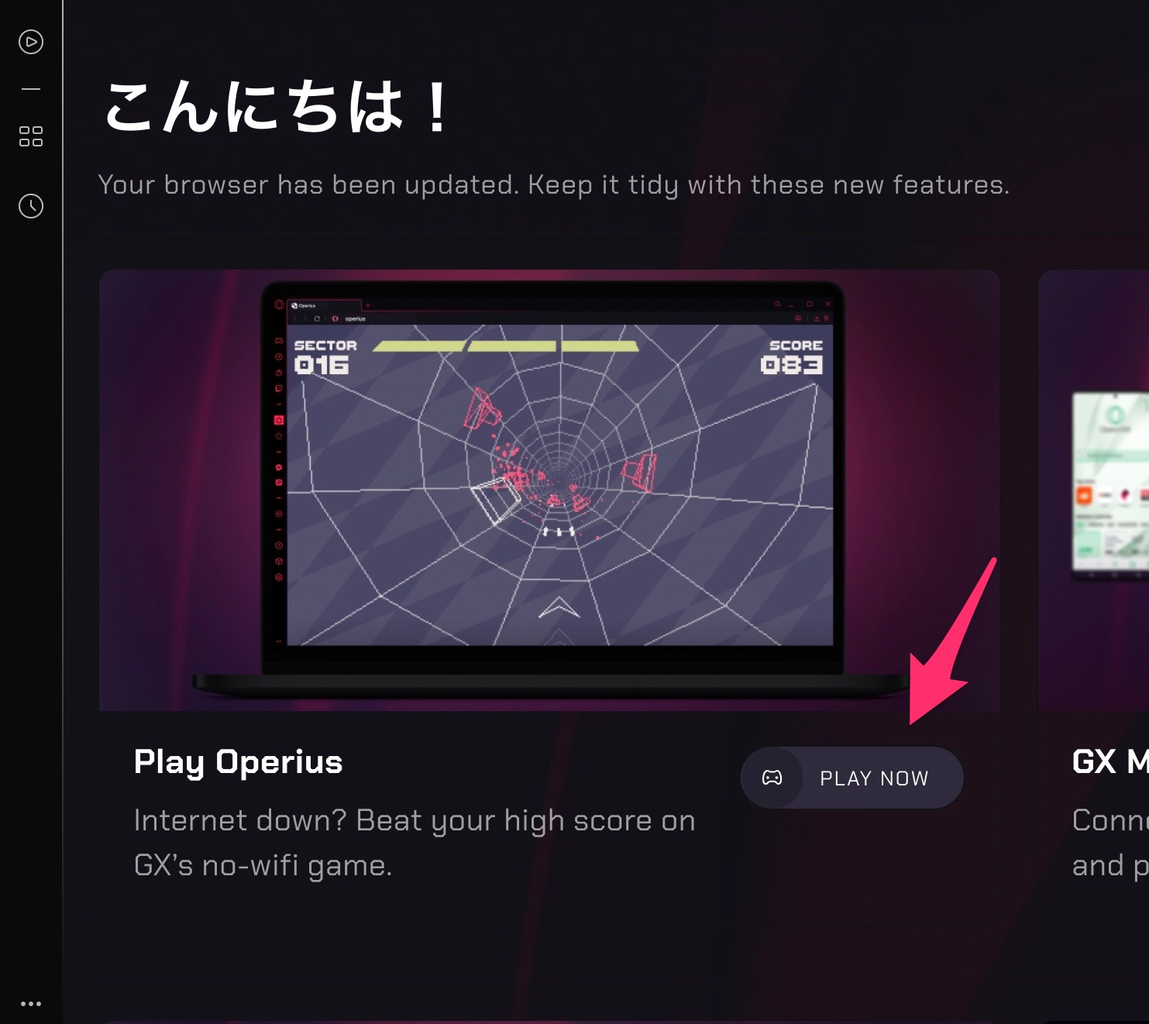Open the three-dot sidebar menu
The height and width of the screenshot is (1024, 1149).
coord(31,1003)
